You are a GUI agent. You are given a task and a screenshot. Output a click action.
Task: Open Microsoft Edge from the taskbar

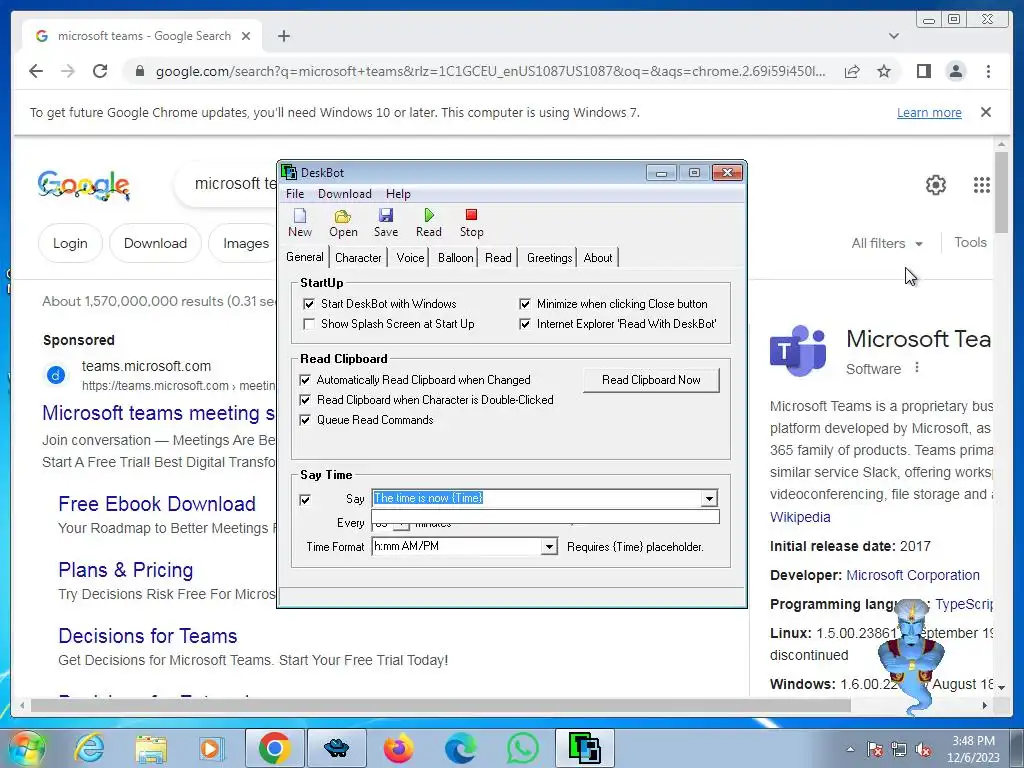(460, 748)
